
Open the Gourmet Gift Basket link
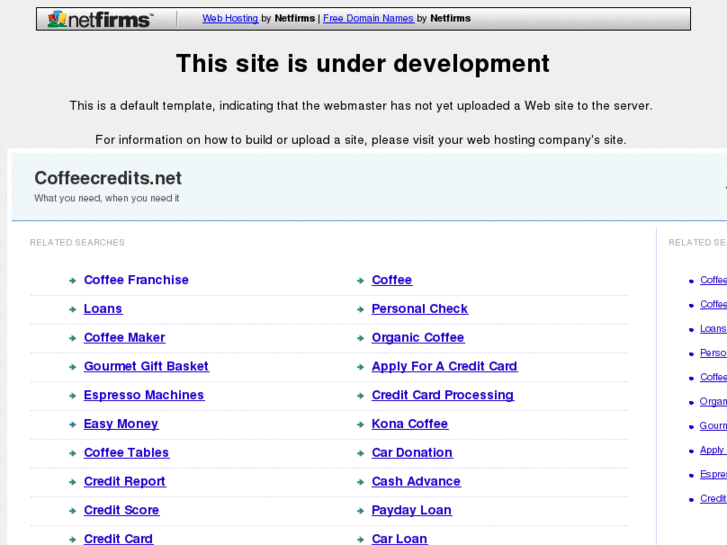(146, 366)
